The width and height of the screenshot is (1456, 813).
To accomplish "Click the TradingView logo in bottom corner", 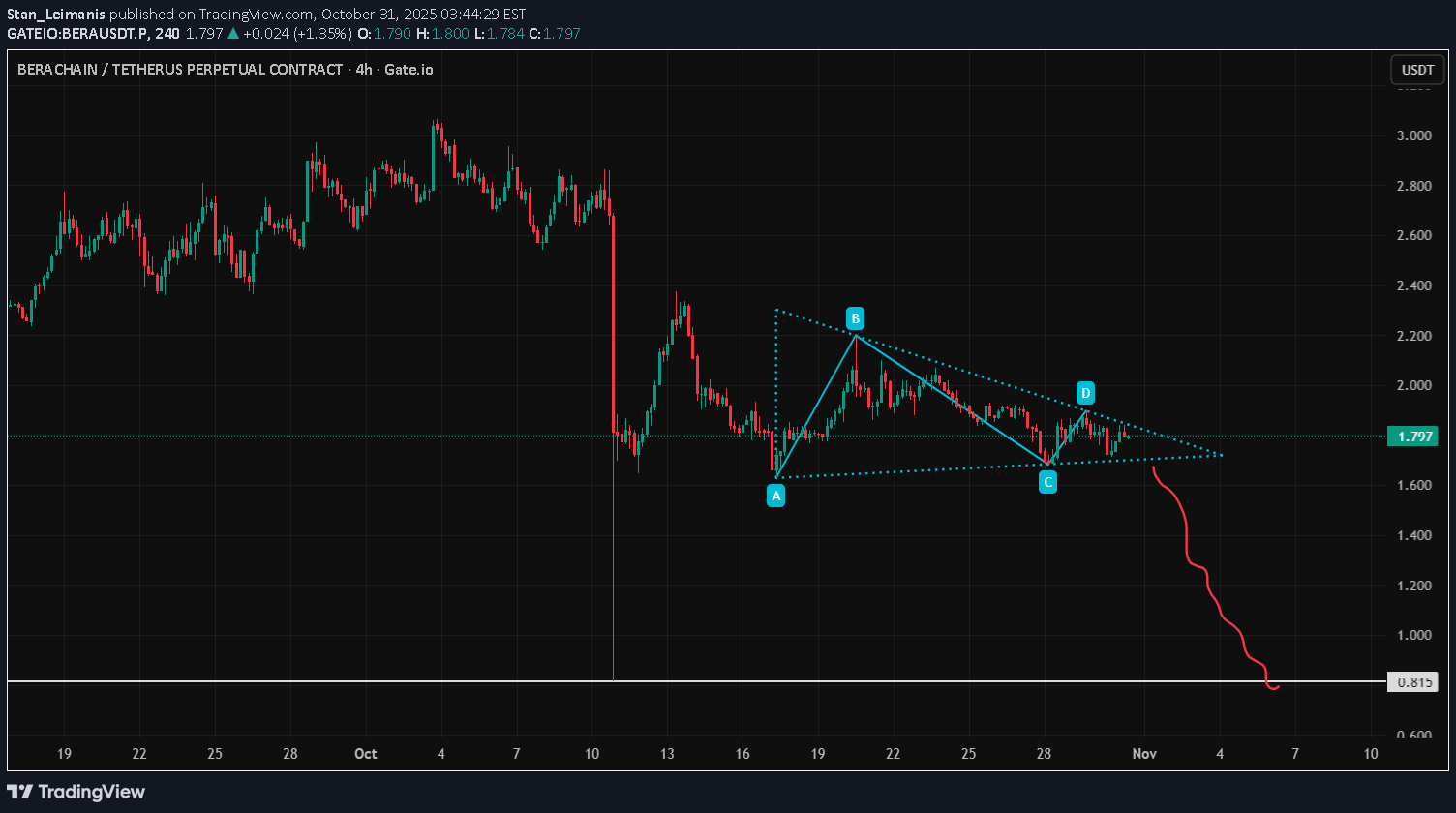I will [x=77, y=792].
